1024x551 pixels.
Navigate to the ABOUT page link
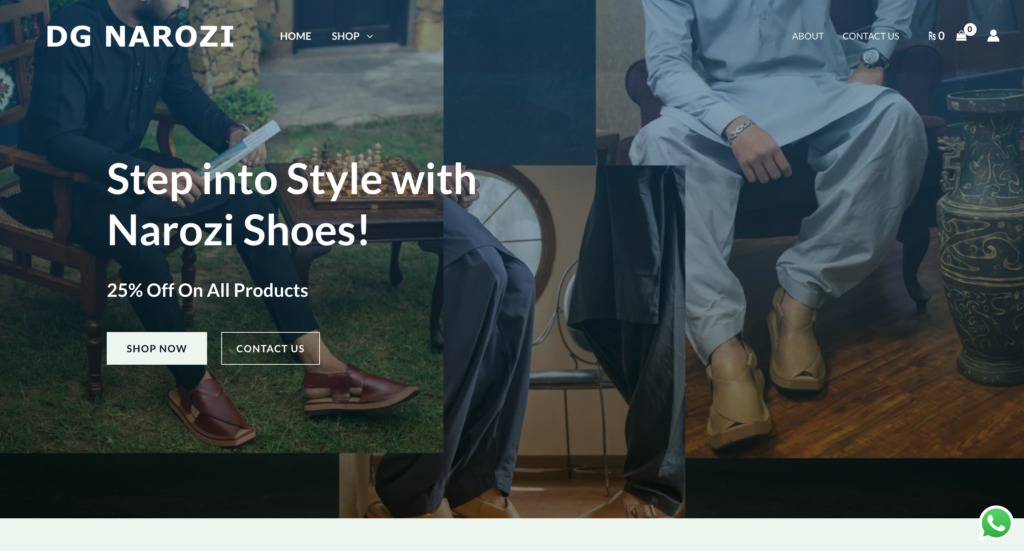pyautogui.click(x=807, y=36)
